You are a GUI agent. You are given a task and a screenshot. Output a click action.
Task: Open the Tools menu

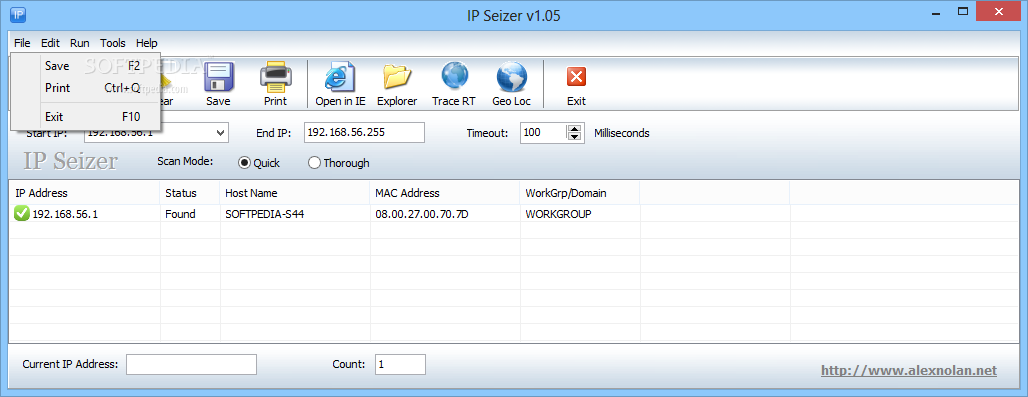coord(113,43)
